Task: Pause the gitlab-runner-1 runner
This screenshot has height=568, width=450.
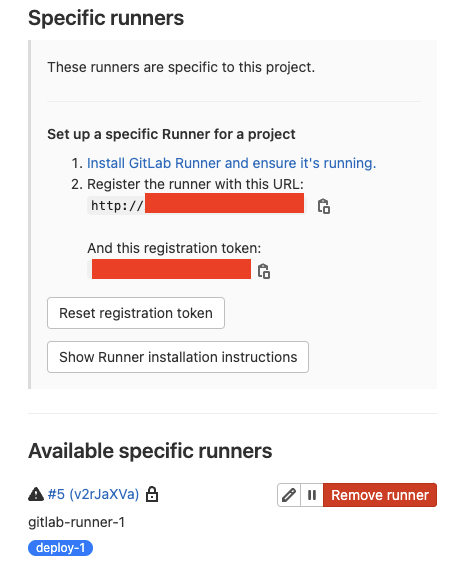Action: [x=312, y=495]
